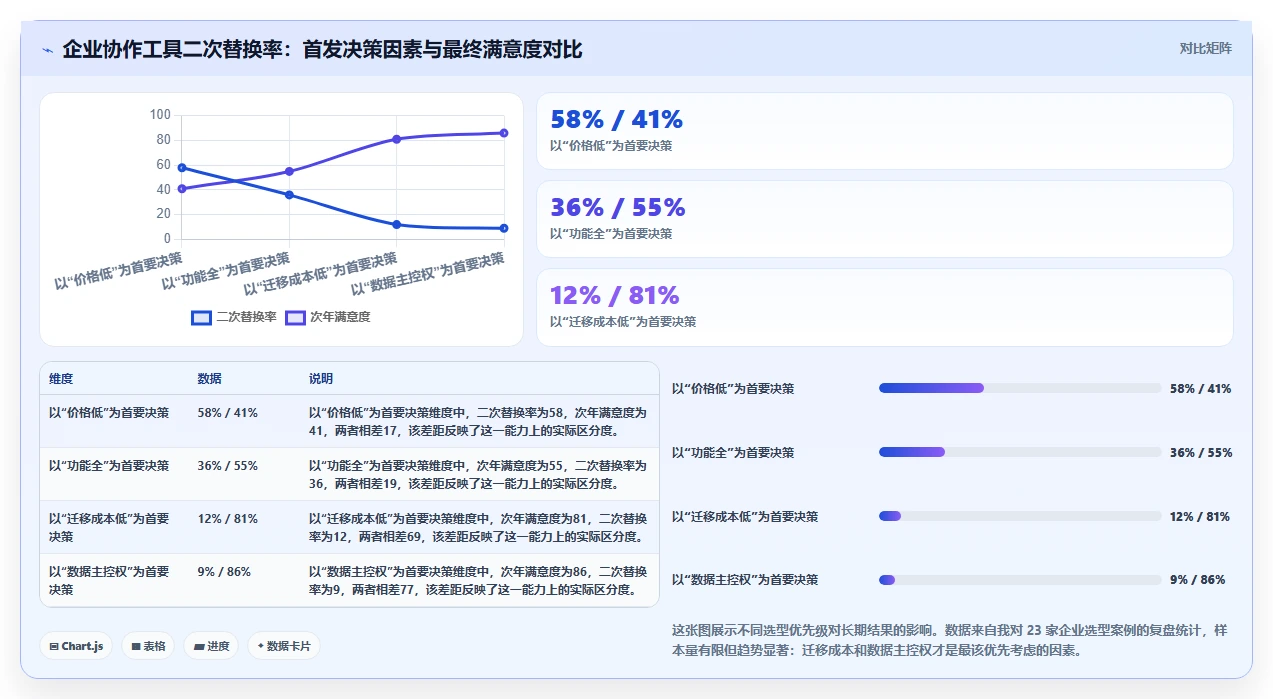Click the 二次替换率 legend color box
This screenshot has height=699, width=1273.
click(x=201, y=317)
